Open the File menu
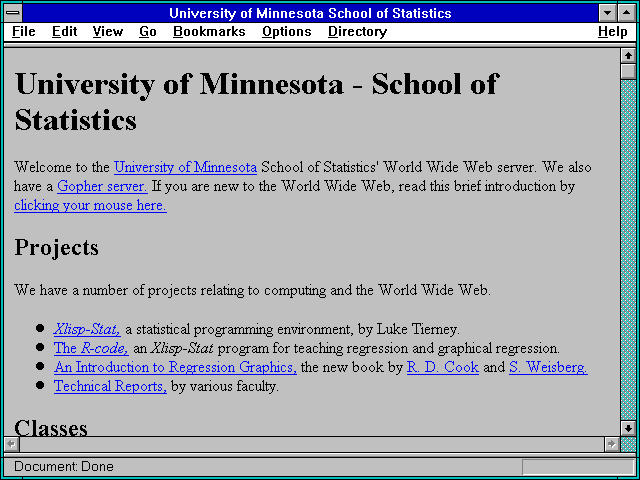 [24, 31]
